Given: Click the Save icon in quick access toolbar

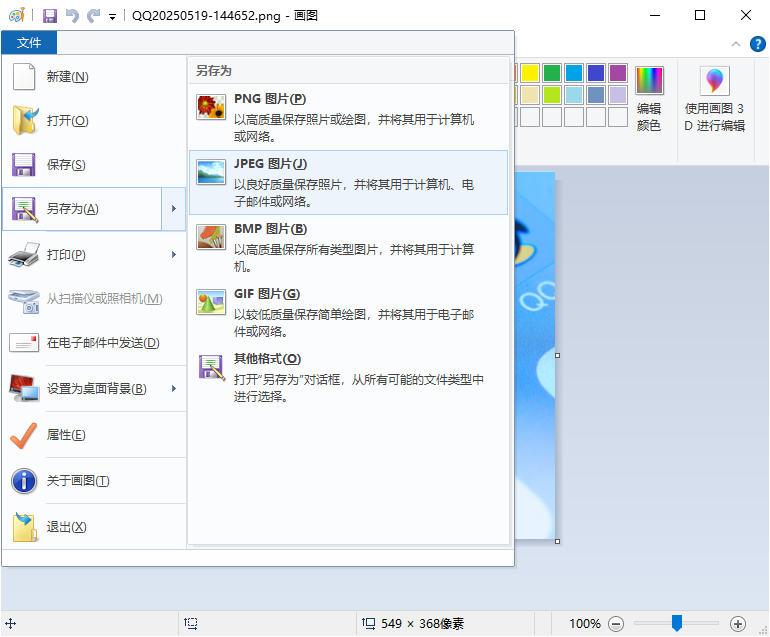Looking at the screenshot, I should tap(50, 16).
